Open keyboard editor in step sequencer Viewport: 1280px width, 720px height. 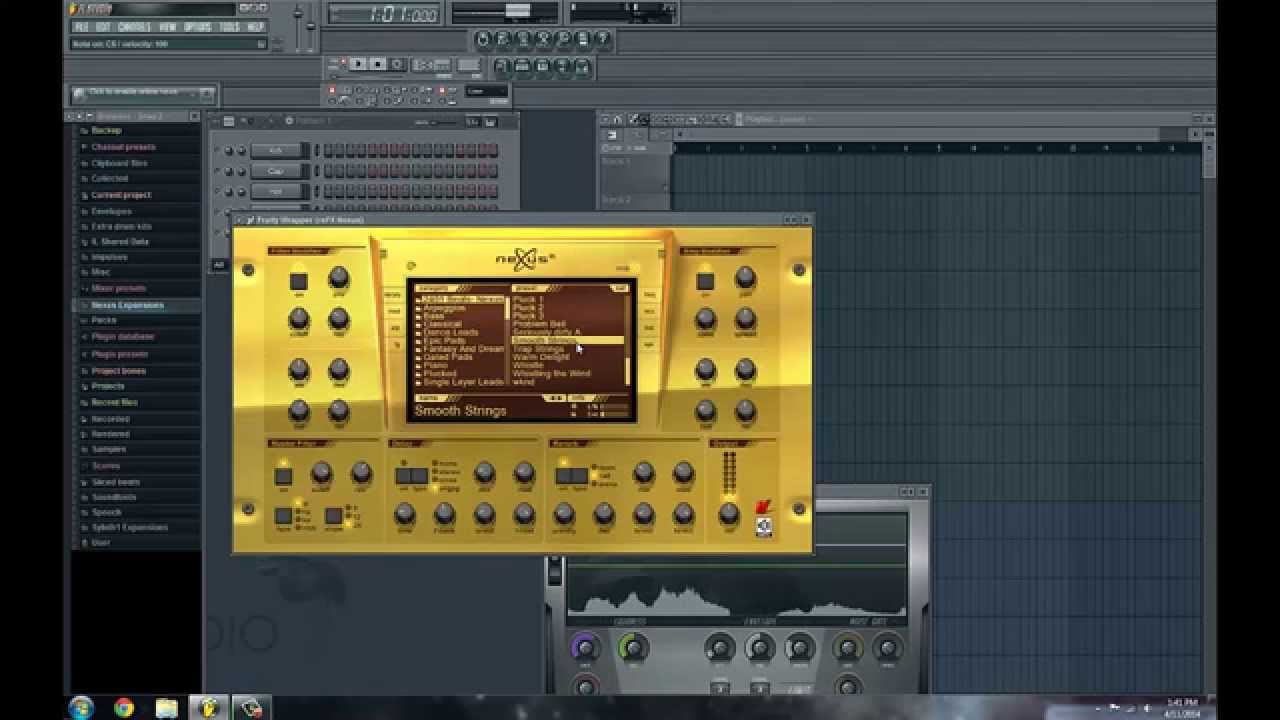490,121
